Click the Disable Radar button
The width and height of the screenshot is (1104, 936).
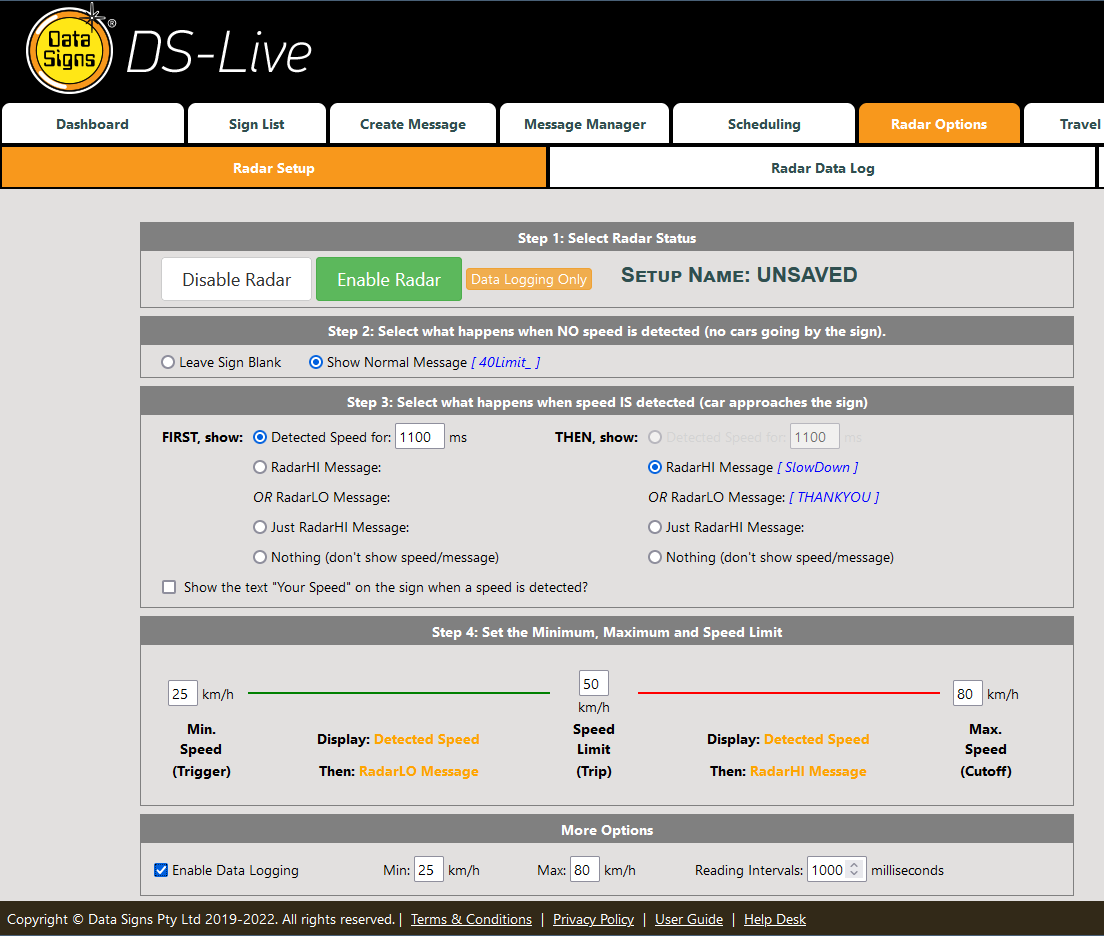point(236,279)
